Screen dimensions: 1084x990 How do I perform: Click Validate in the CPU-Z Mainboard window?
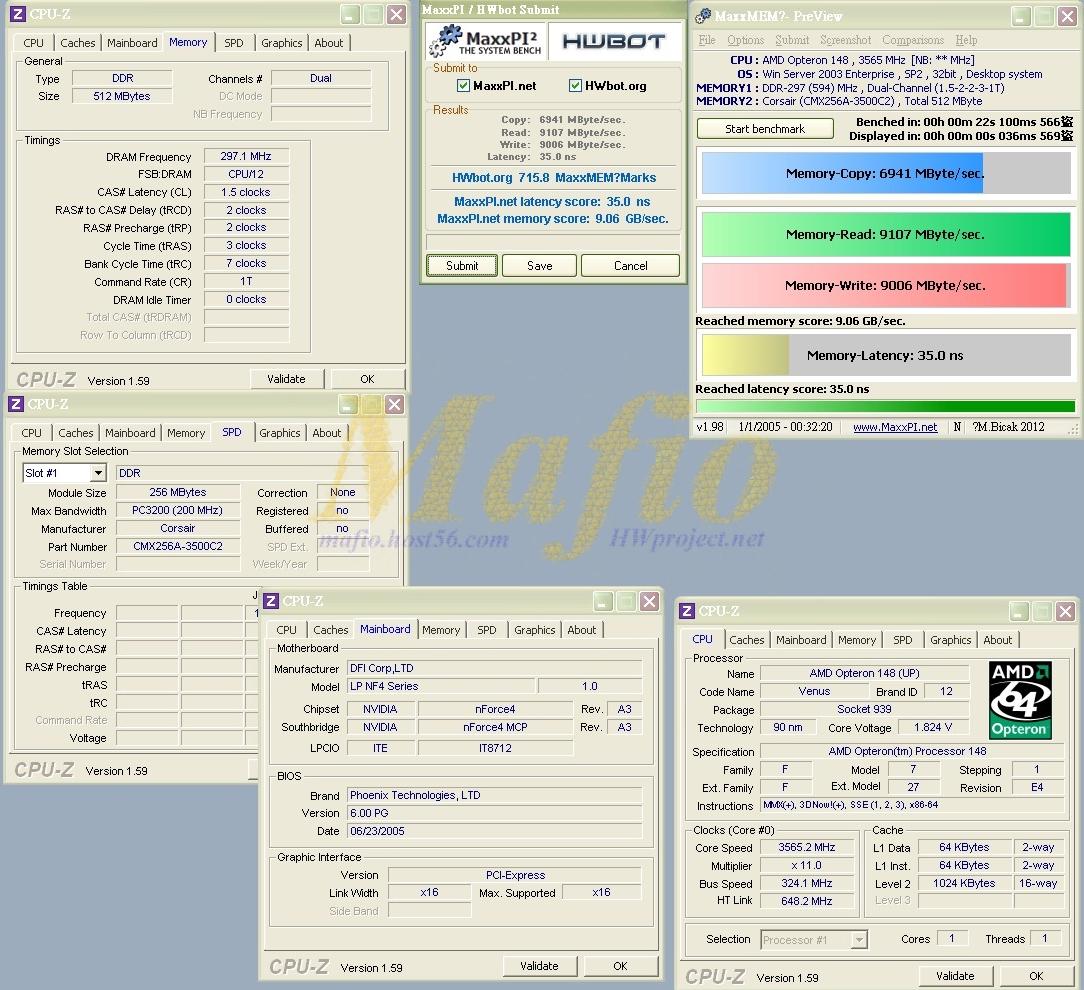point(539,966)
